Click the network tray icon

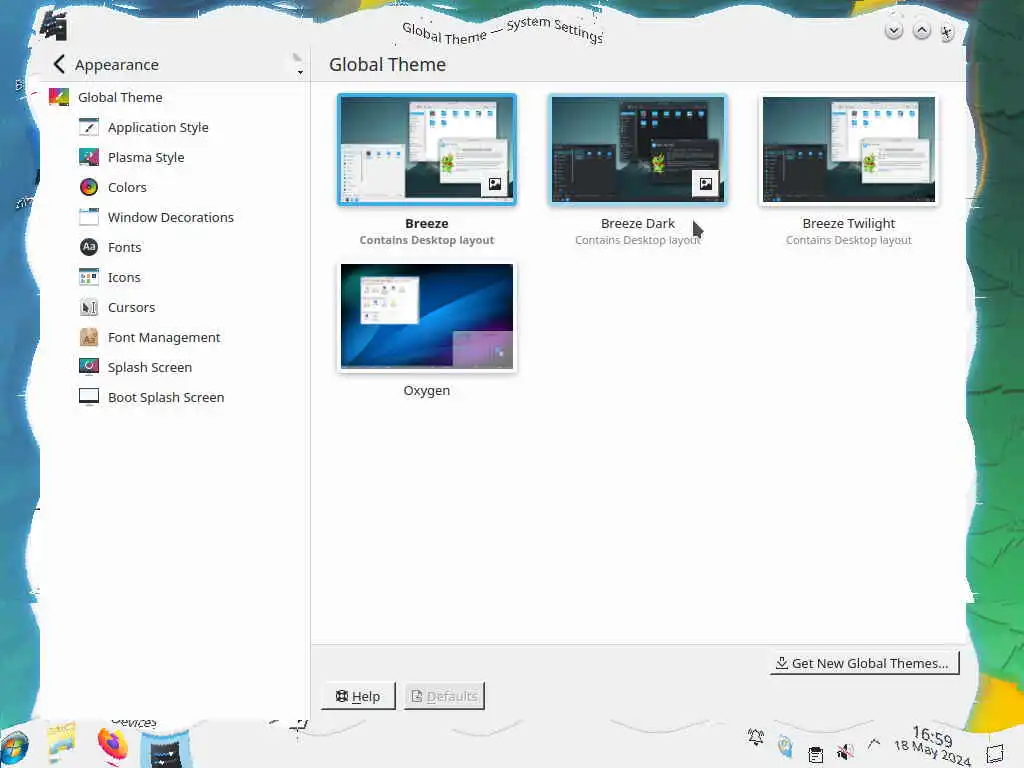click(785, 746)
